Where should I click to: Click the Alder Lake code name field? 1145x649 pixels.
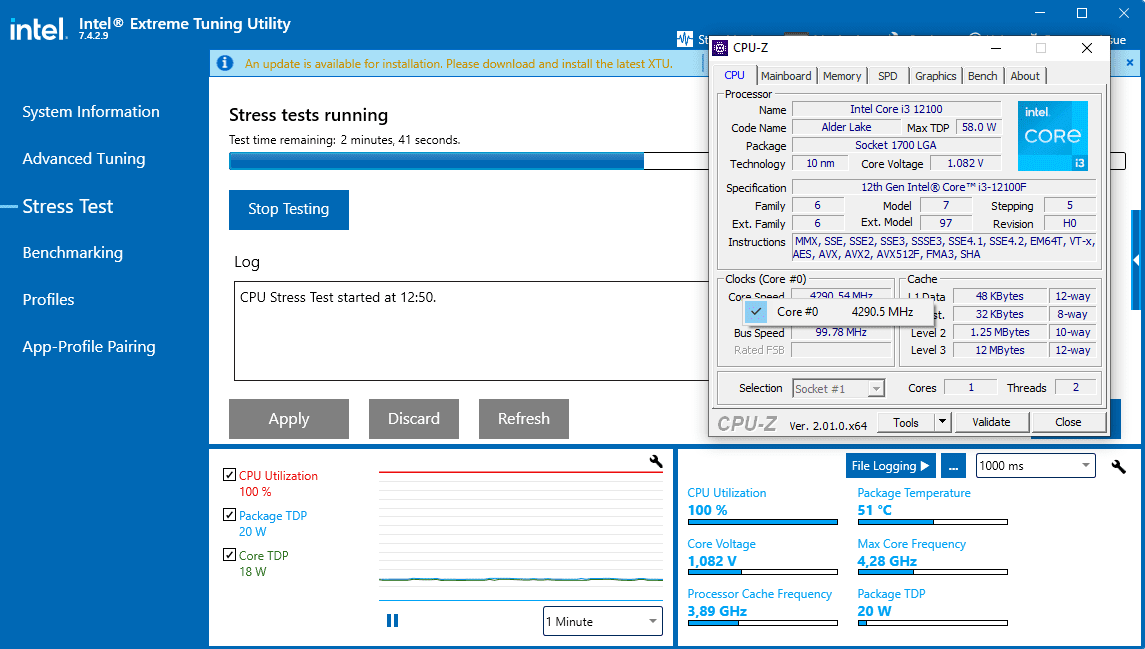click(846, 127)
